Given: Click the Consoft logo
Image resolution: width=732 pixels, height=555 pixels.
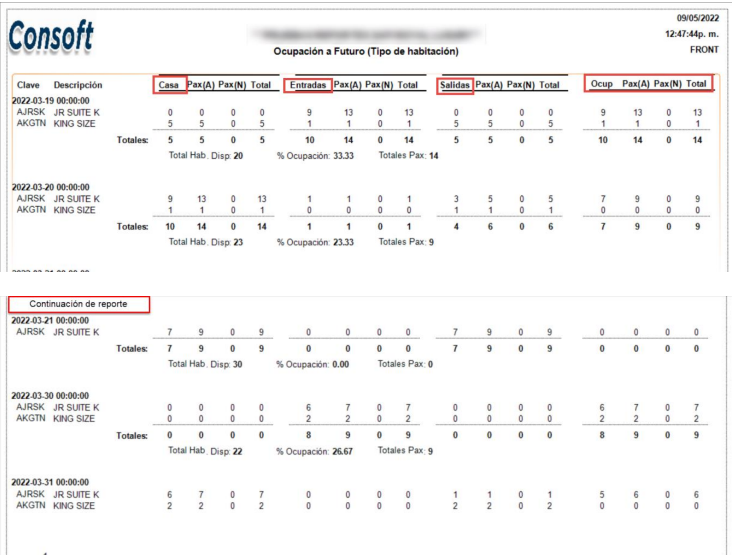Looking at the screenshot, I should point(51,36).
